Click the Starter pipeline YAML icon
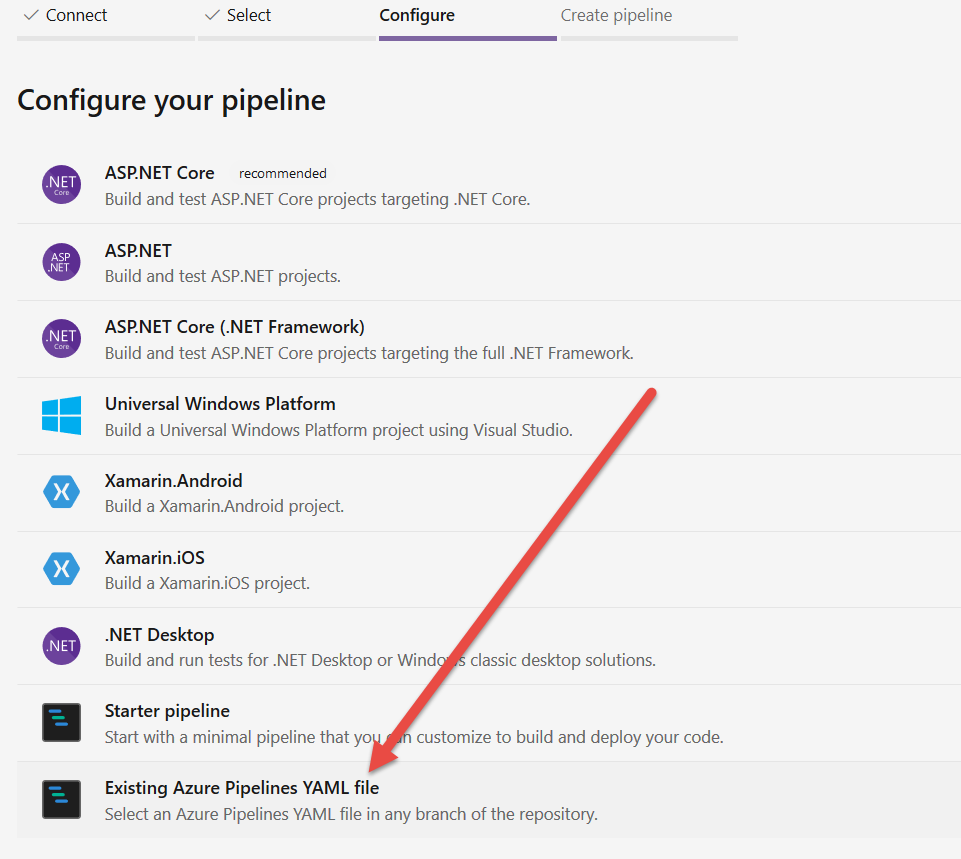This screenshot has height=859, width=961. click(61, 722)
